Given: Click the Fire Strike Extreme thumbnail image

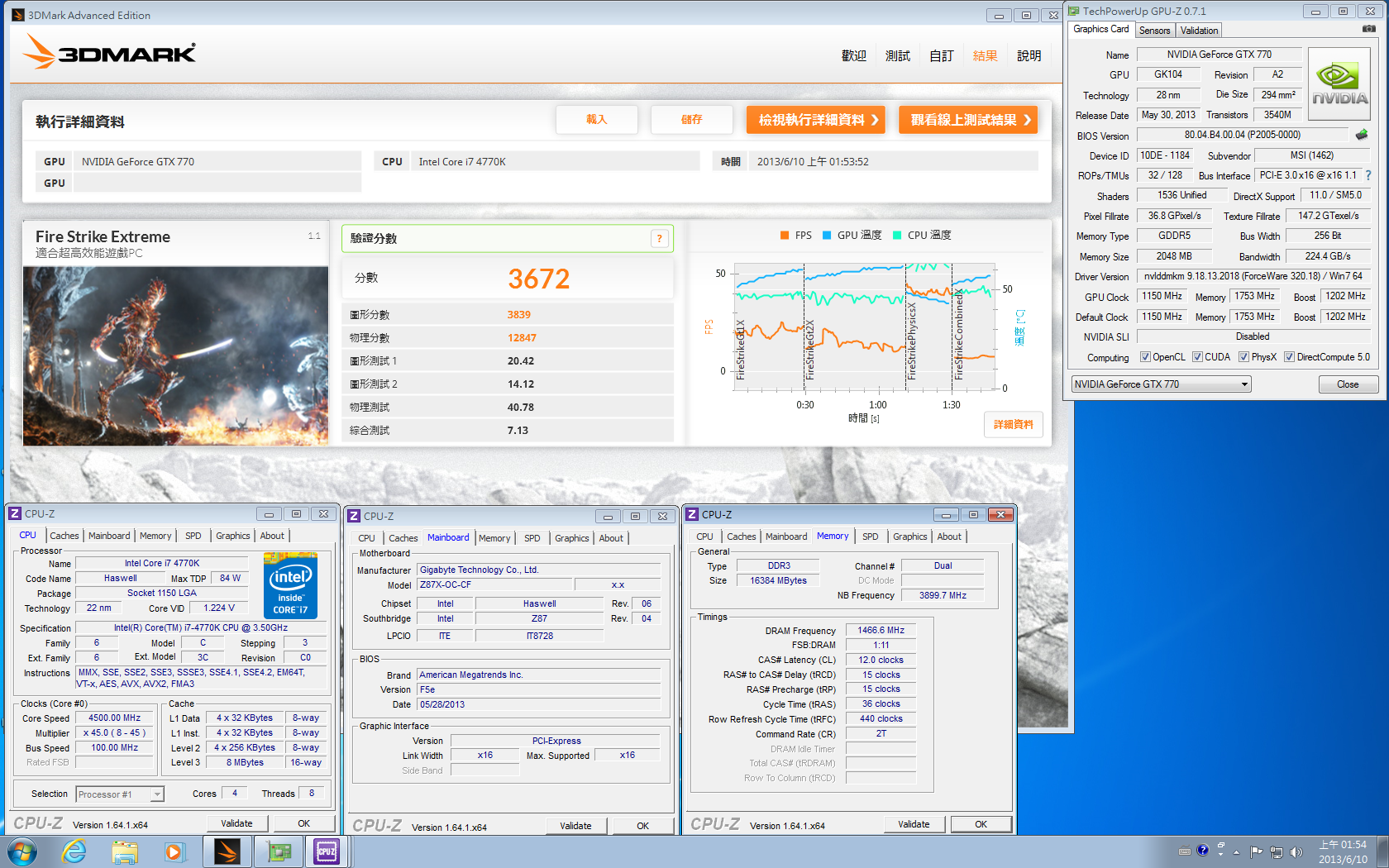Looking at the screenshot, I should pos(175,356).
